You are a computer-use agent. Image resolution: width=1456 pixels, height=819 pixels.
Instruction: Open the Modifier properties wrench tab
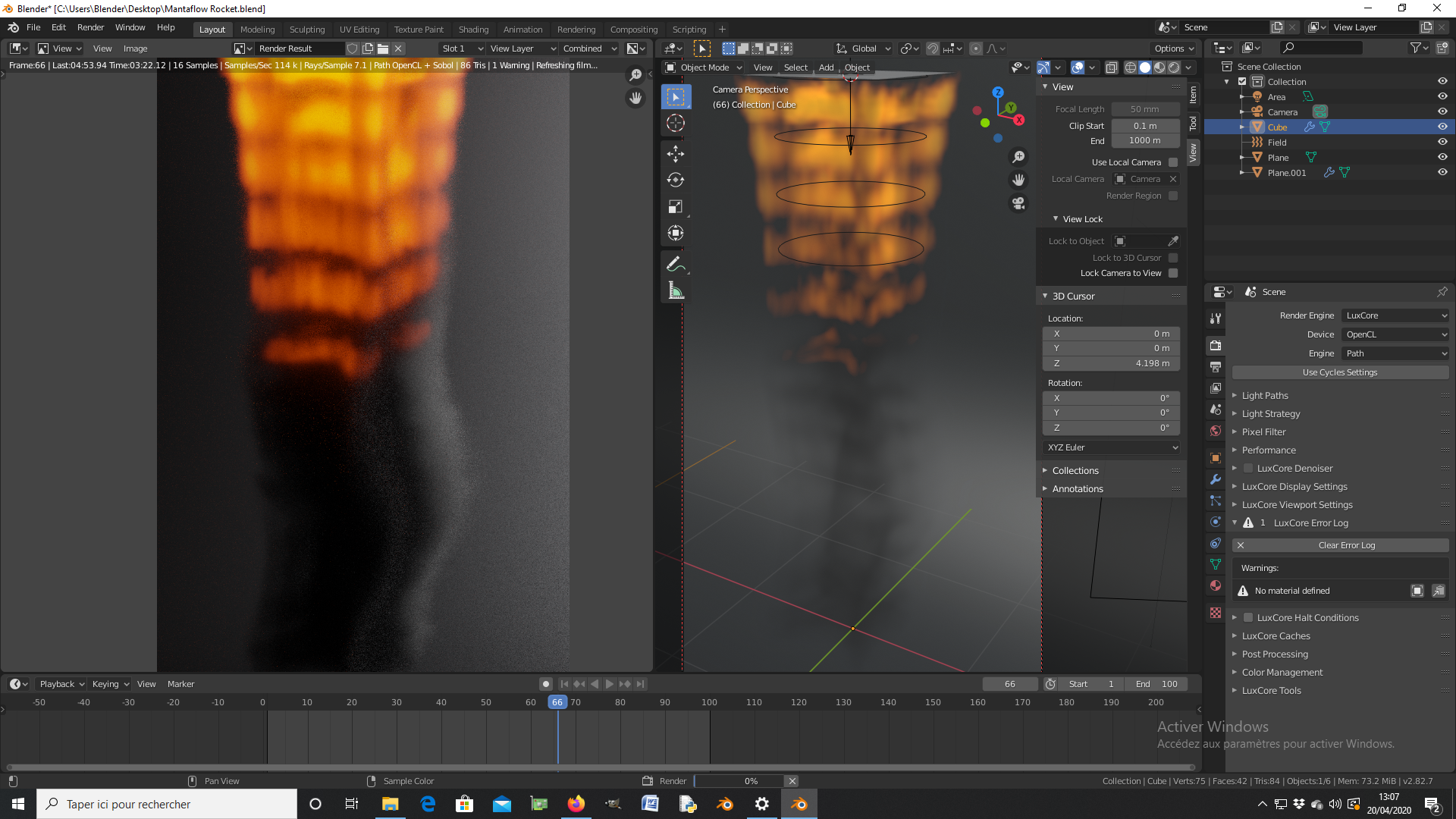click(x=1216, y=479)
